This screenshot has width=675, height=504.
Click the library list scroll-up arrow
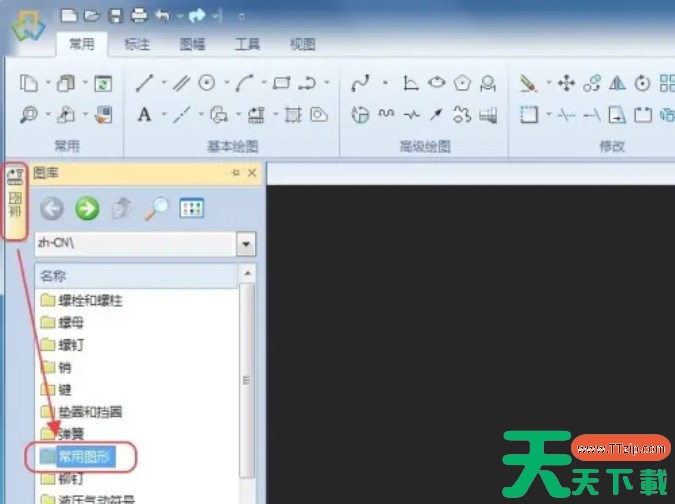[247, 273]
